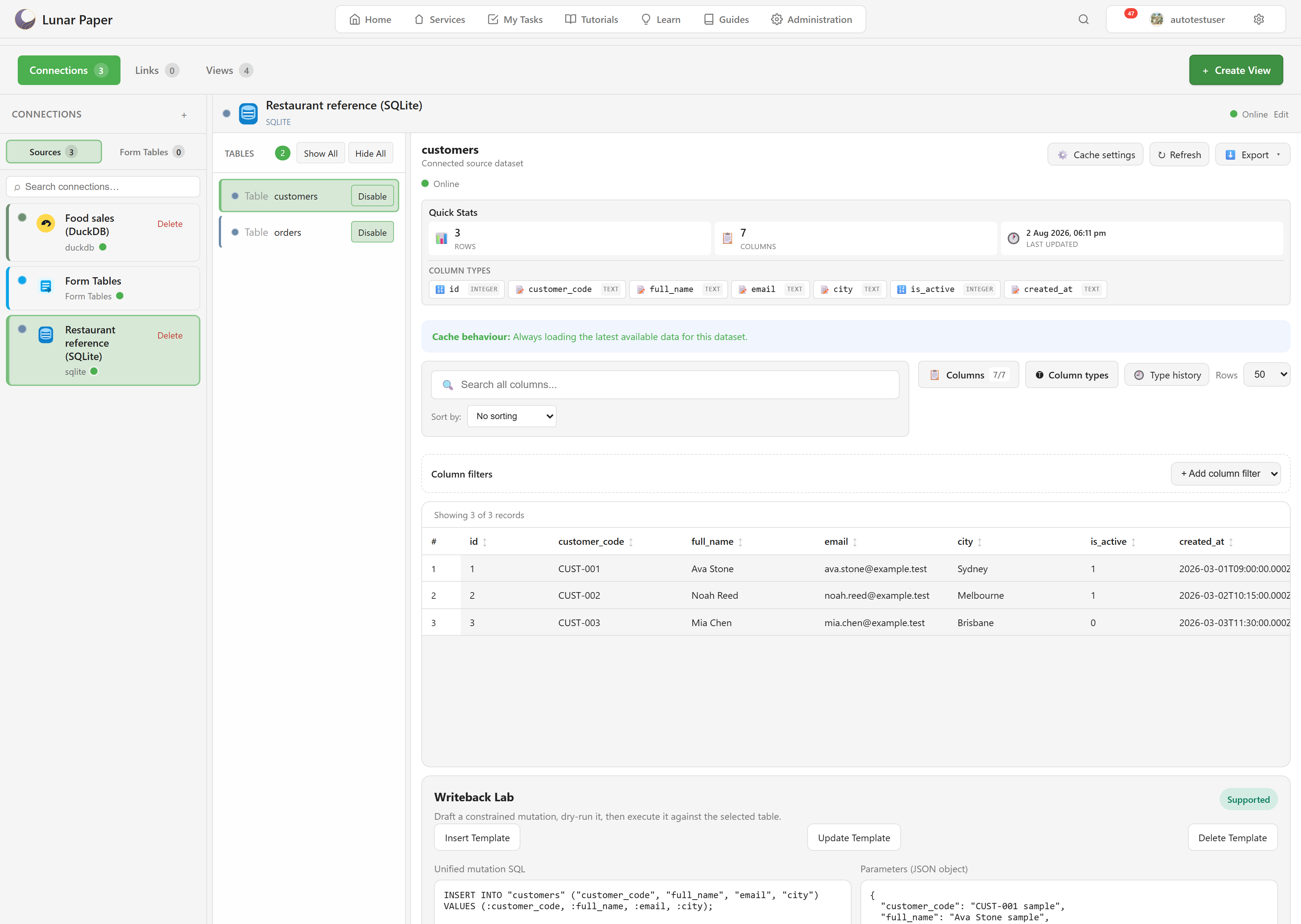Click the Edit link near Online
Image resolution: width=1301 pixels, height=924 pixels.
pos(1281,114)
